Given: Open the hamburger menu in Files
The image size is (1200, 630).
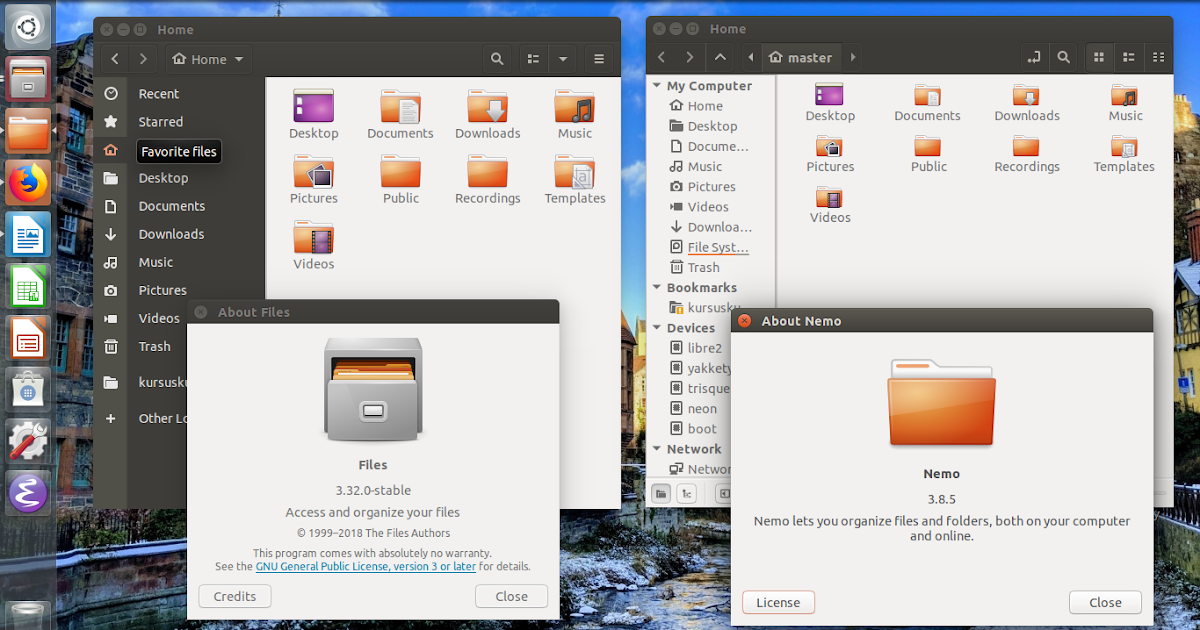Looking at the screenshot, I should click(x=599, y=58).
